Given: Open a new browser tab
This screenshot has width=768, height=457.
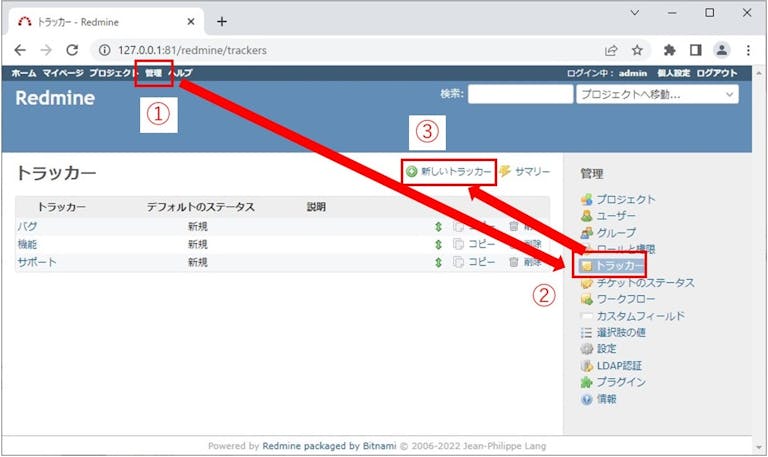Looking at the screenshot, I should [x=222, y=22].
